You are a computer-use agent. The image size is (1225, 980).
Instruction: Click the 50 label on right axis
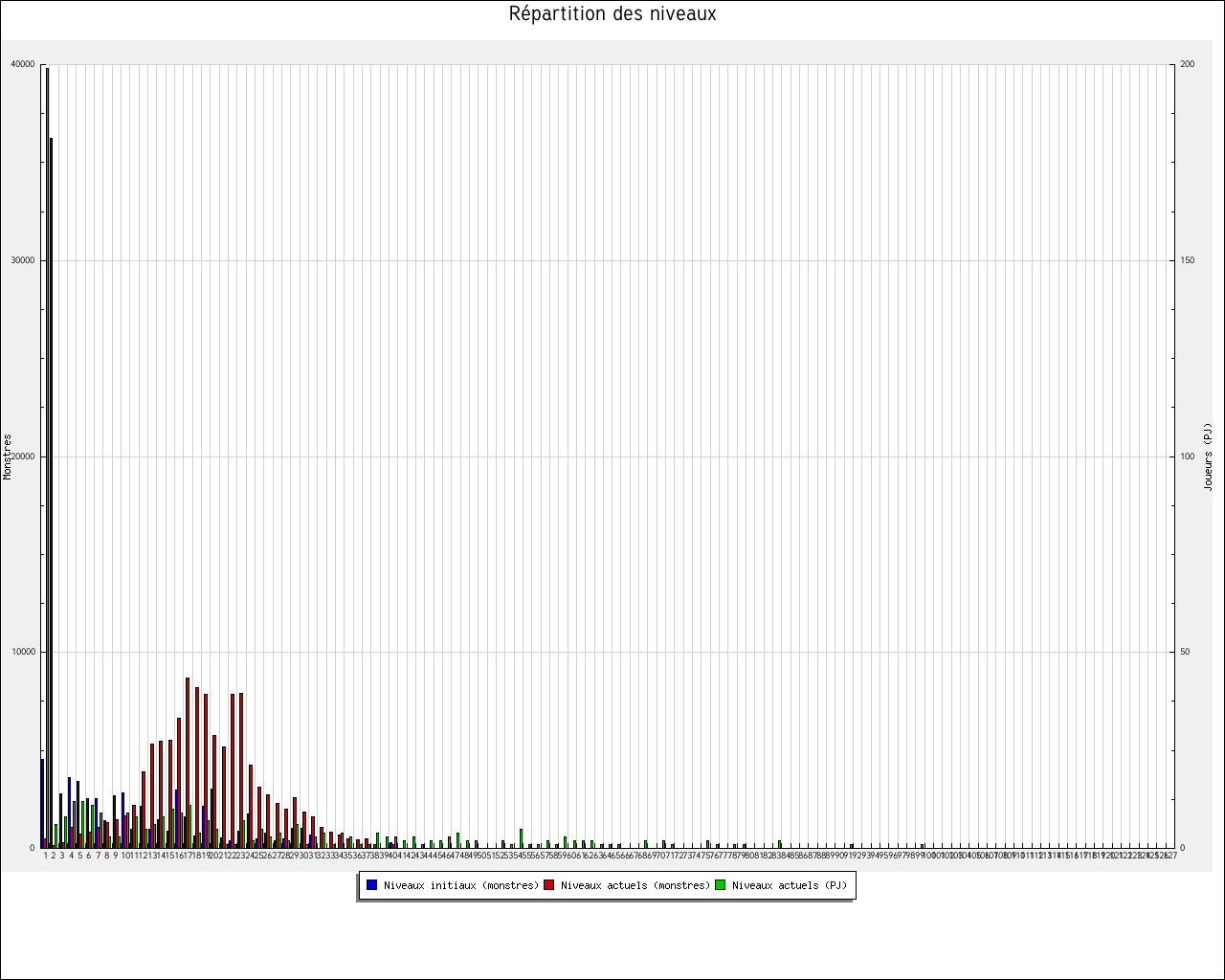(x=1186, y=652)
